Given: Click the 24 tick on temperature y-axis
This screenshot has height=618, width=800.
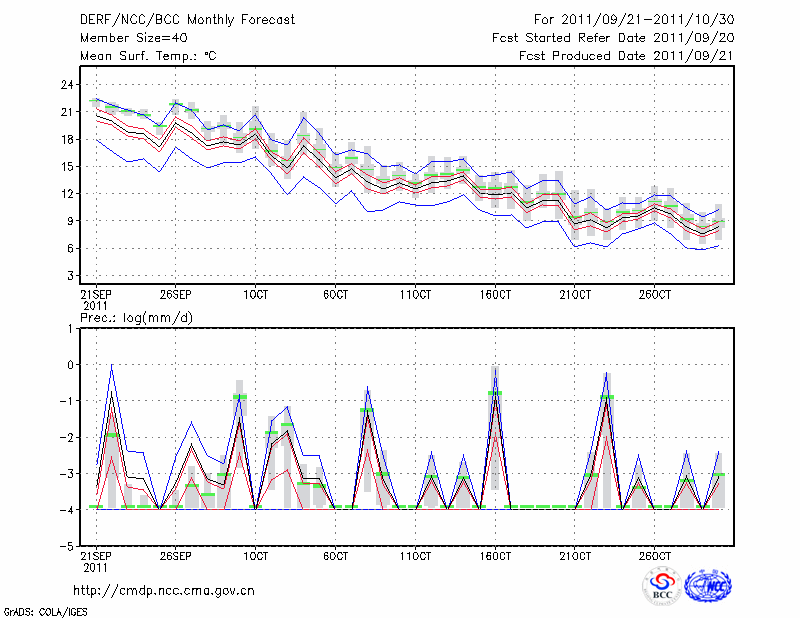Looking at the screenshot, I should 67,85.
